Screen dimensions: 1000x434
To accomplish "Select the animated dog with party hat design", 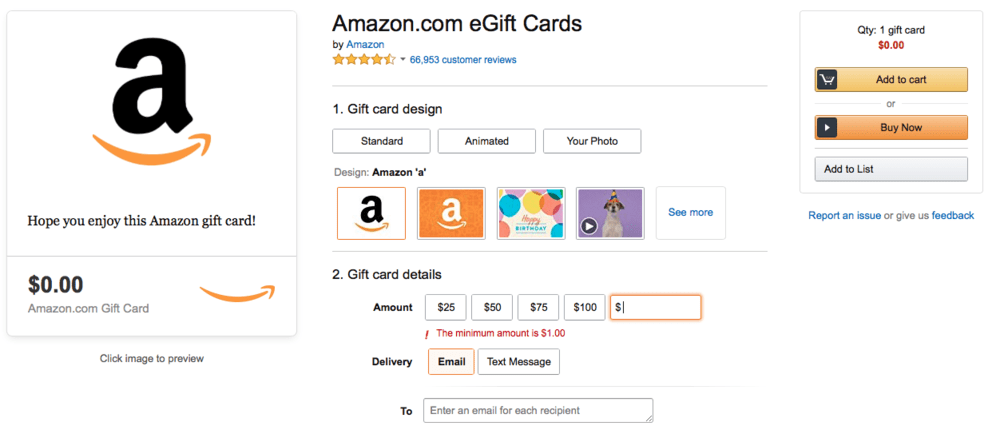I will coord(610,213).
